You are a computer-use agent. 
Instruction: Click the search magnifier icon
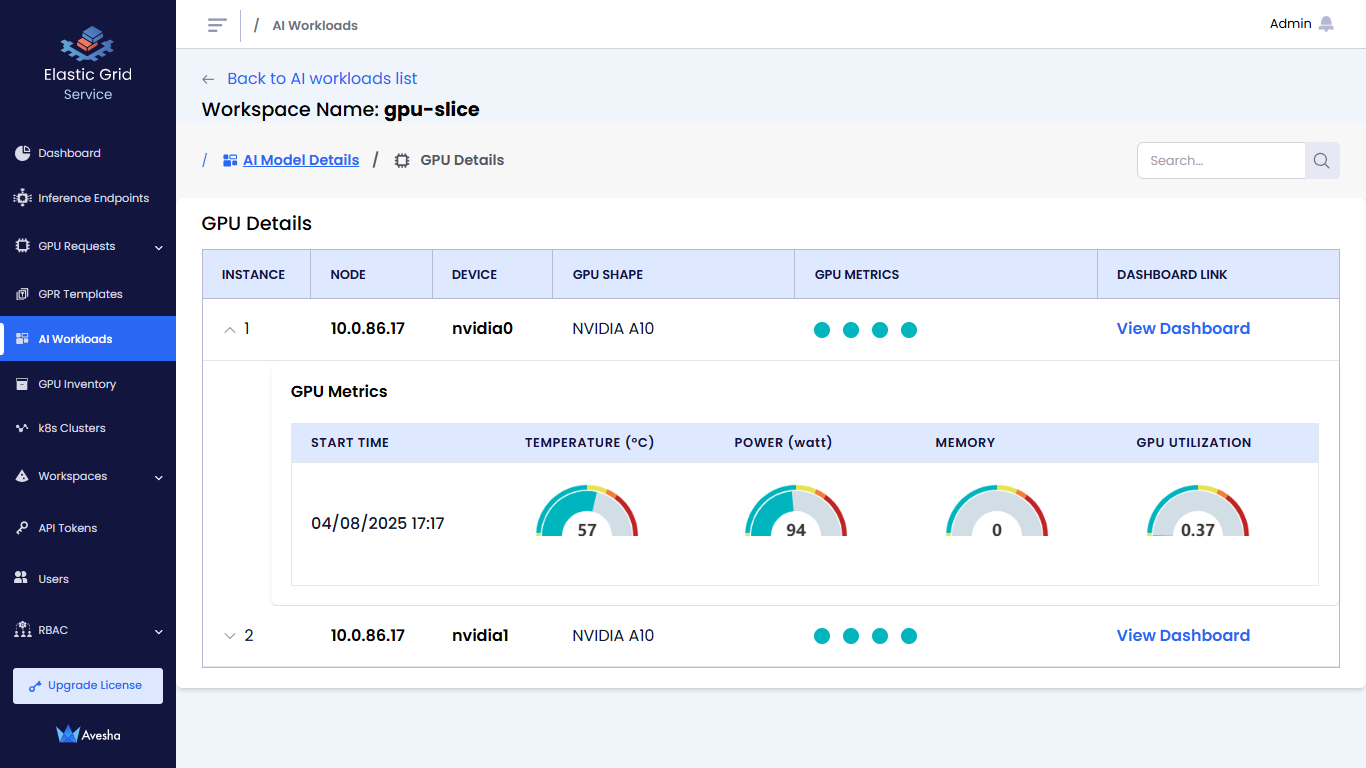[1321, 161]
